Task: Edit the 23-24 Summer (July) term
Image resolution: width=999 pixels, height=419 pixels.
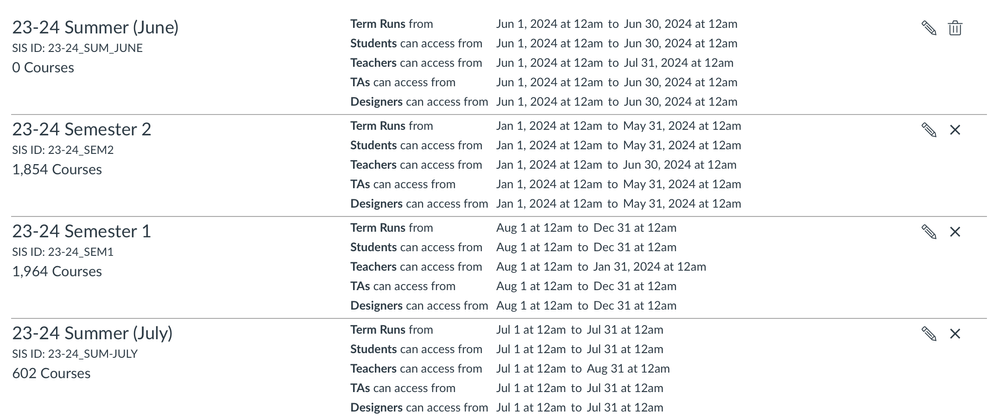Action: (x=929, y=334)
